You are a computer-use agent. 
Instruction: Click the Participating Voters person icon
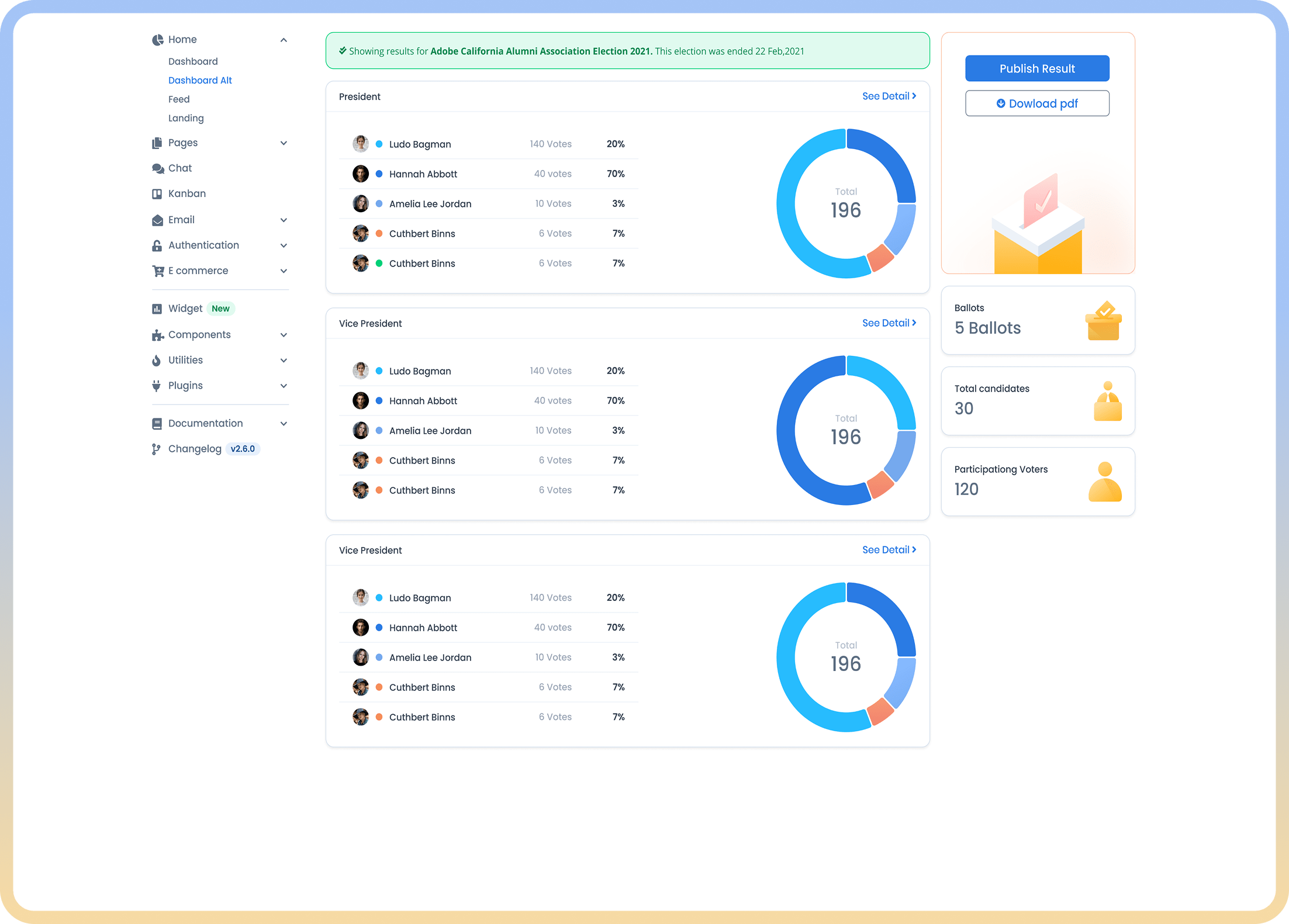[x=1104, y=482]
